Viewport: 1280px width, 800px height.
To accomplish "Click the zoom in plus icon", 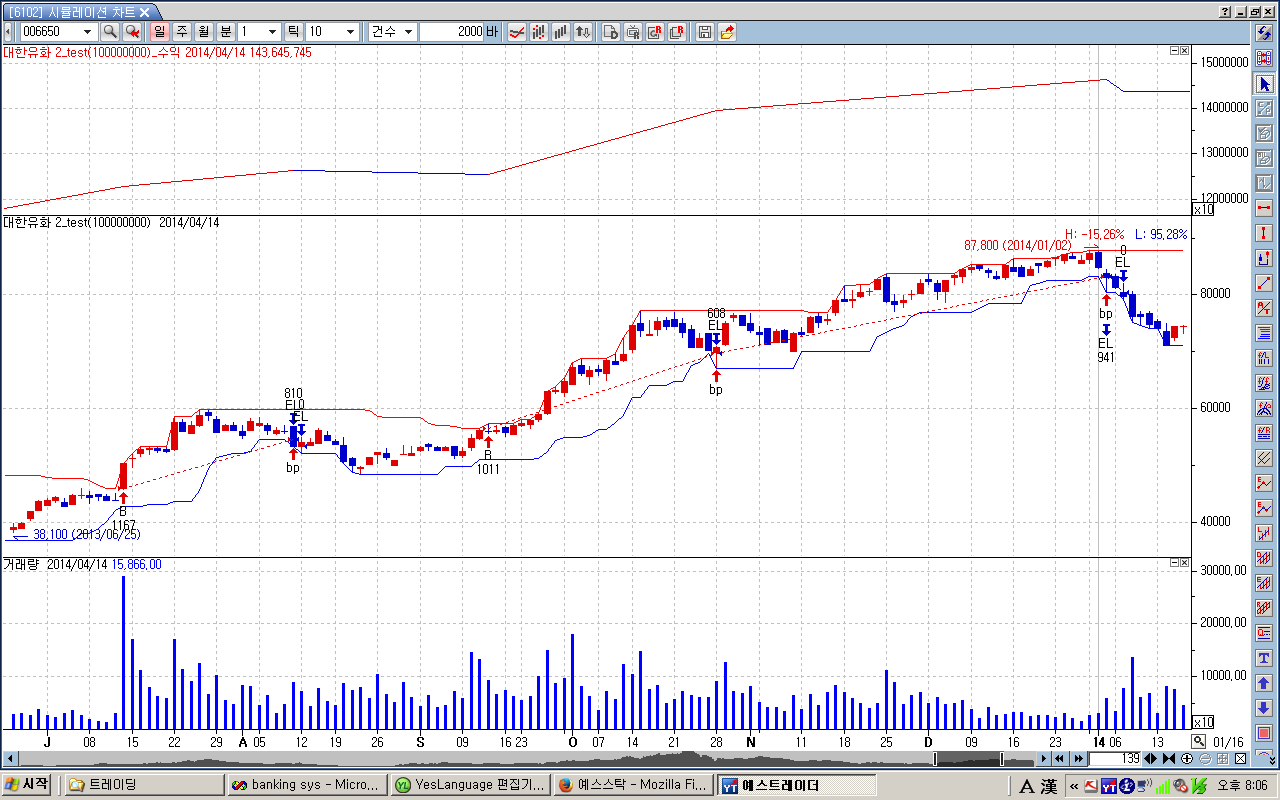I will click(x=1187, y=758).
